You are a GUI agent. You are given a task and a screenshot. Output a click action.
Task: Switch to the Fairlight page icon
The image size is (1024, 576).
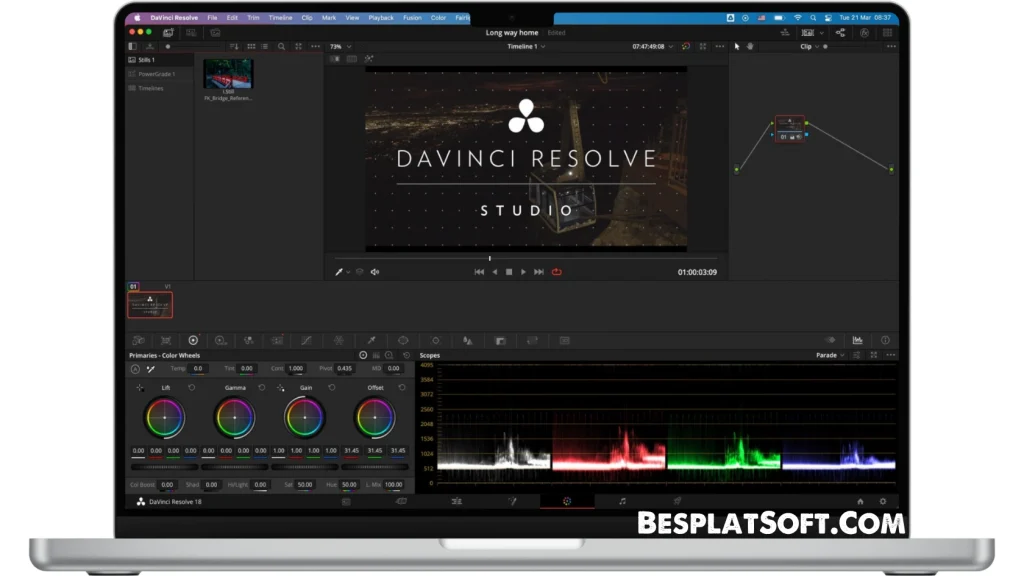point(622,502)
